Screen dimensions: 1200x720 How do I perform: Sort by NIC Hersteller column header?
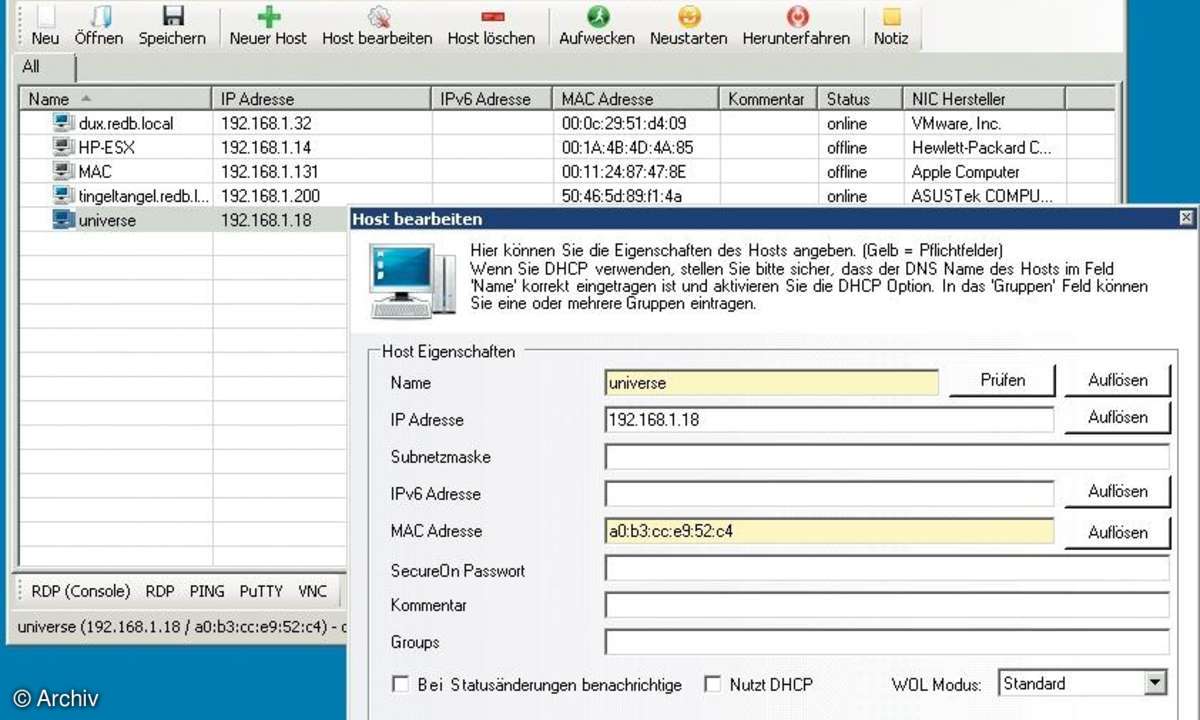coord(984,99)
